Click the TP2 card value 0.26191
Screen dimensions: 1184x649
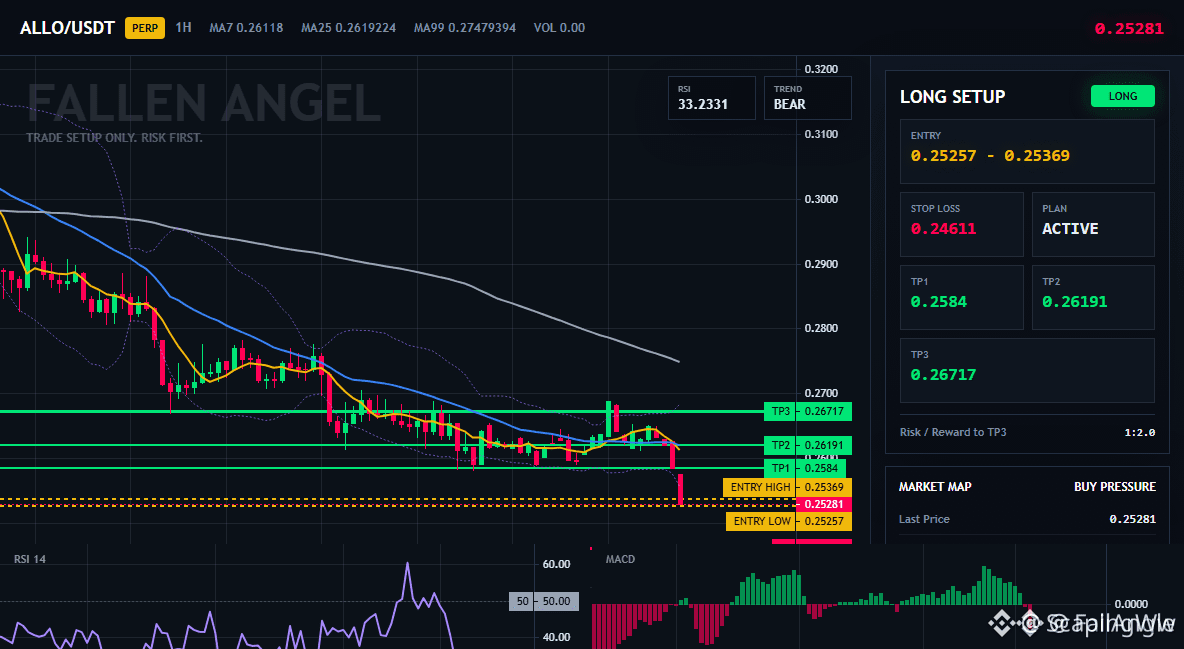tap(1075, 301)
